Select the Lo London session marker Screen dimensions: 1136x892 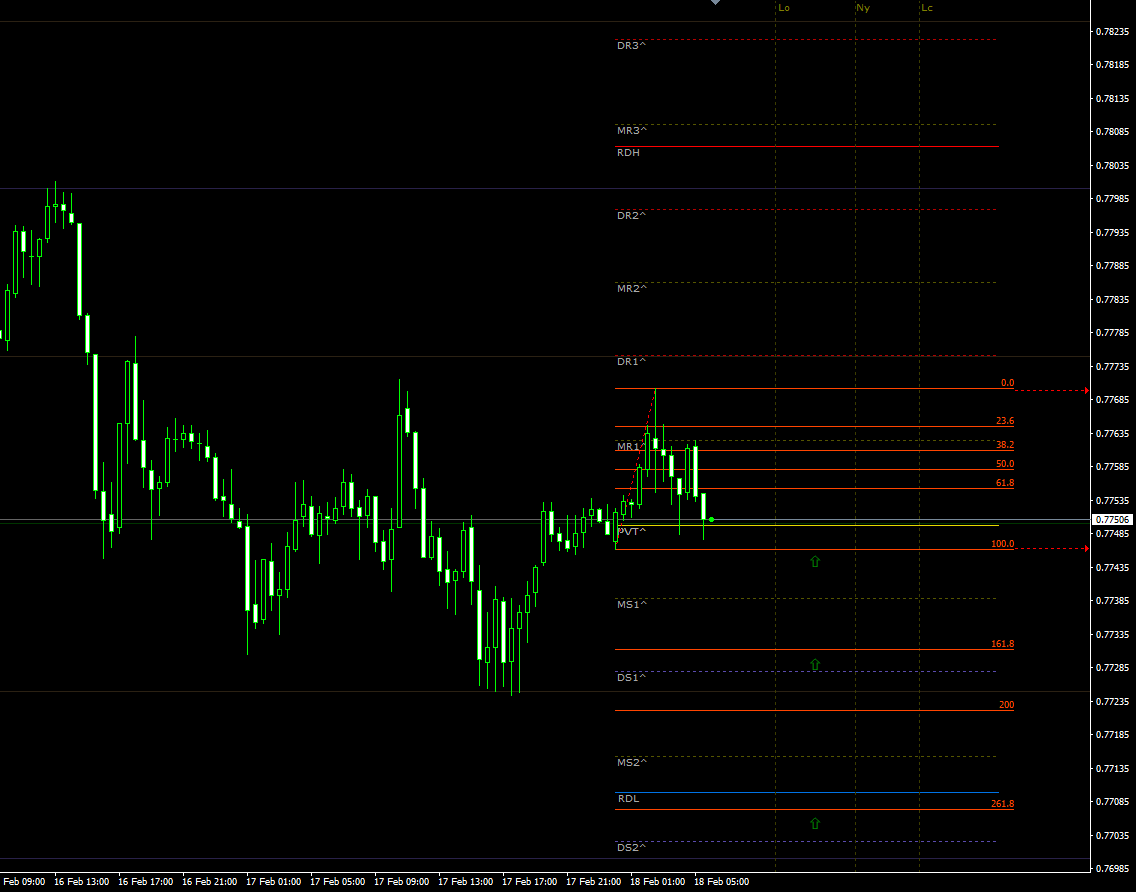coord(784,8)
